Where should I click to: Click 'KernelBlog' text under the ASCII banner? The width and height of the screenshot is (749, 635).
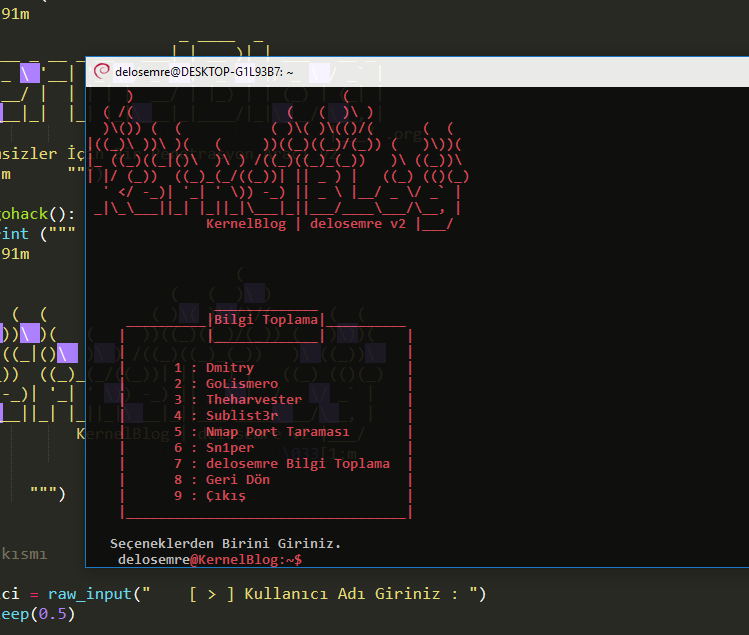246,224
